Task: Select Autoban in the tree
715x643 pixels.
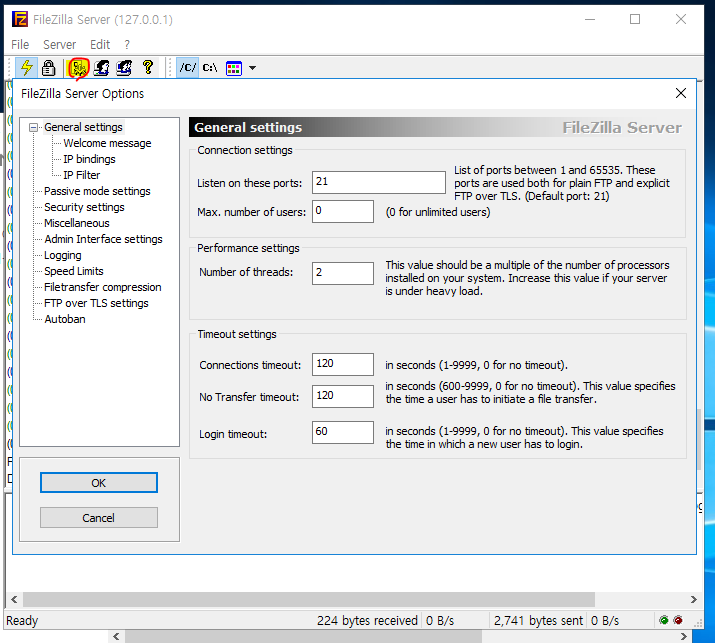Action: pos(65,319)
